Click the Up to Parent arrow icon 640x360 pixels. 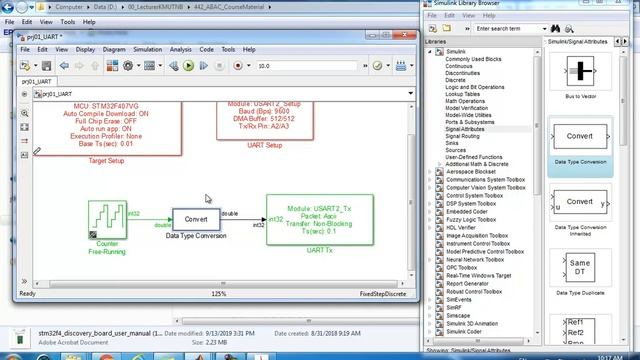(x=95, y=66)
